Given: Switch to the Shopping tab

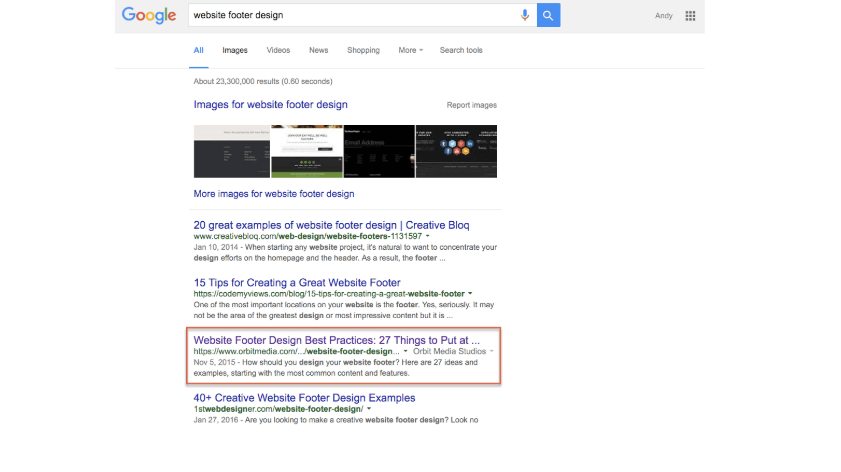Looking at the screenshot, I should coord(363,50).
